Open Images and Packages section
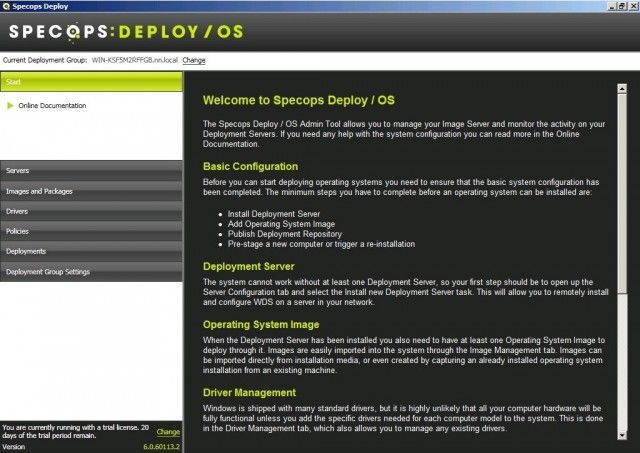Image resolution: width=640 pixels, height=453 pixels. tap(91, 191)
